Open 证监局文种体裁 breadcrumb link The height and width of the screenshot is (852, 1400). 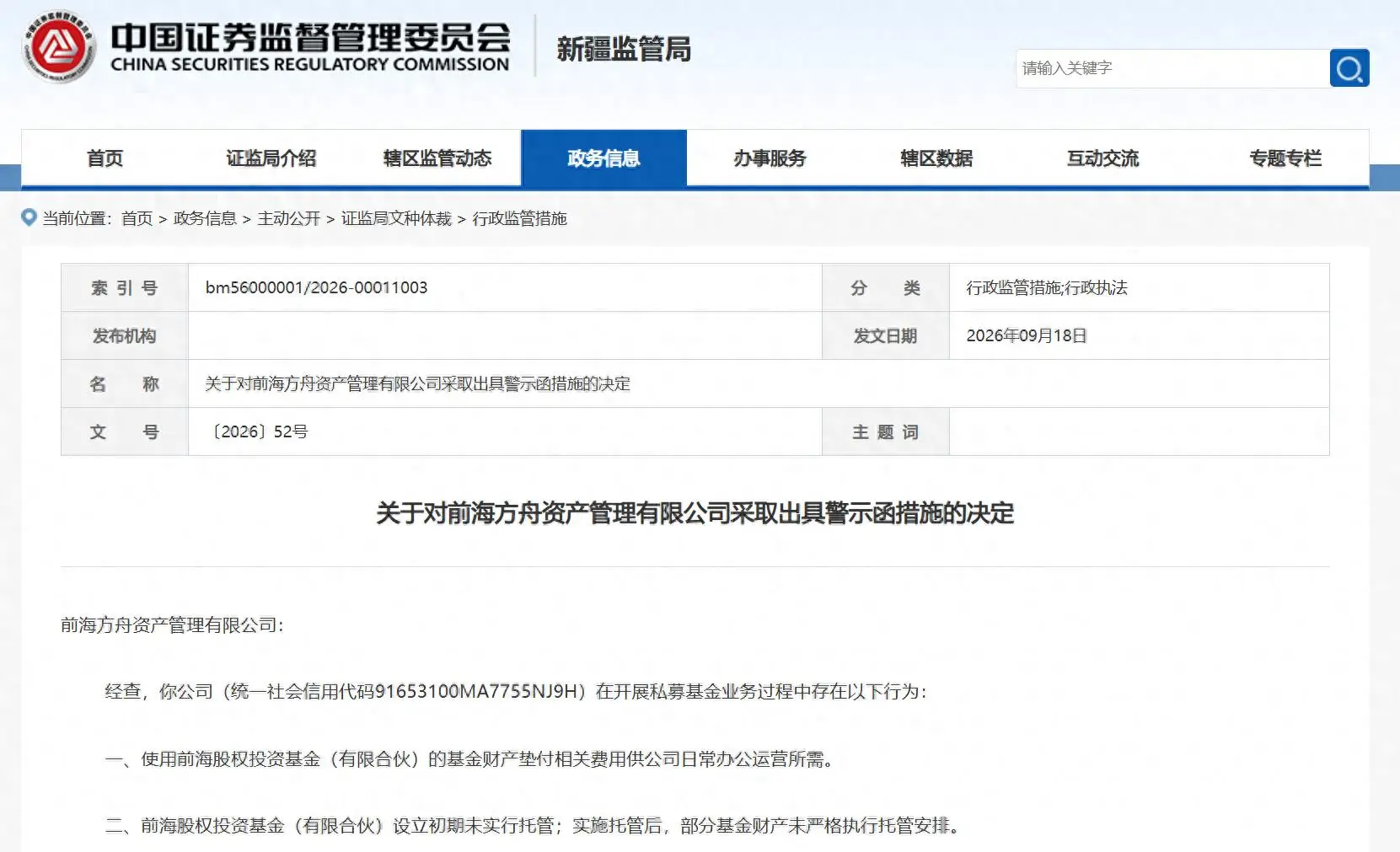(x=396, y=218)
